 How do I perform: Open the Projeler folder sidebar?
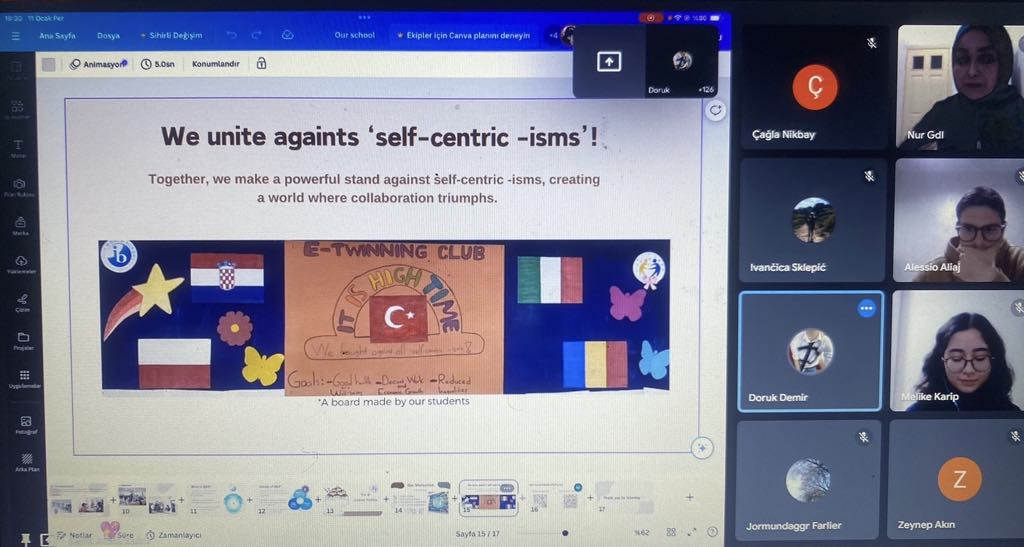click(x=24, y=340)
